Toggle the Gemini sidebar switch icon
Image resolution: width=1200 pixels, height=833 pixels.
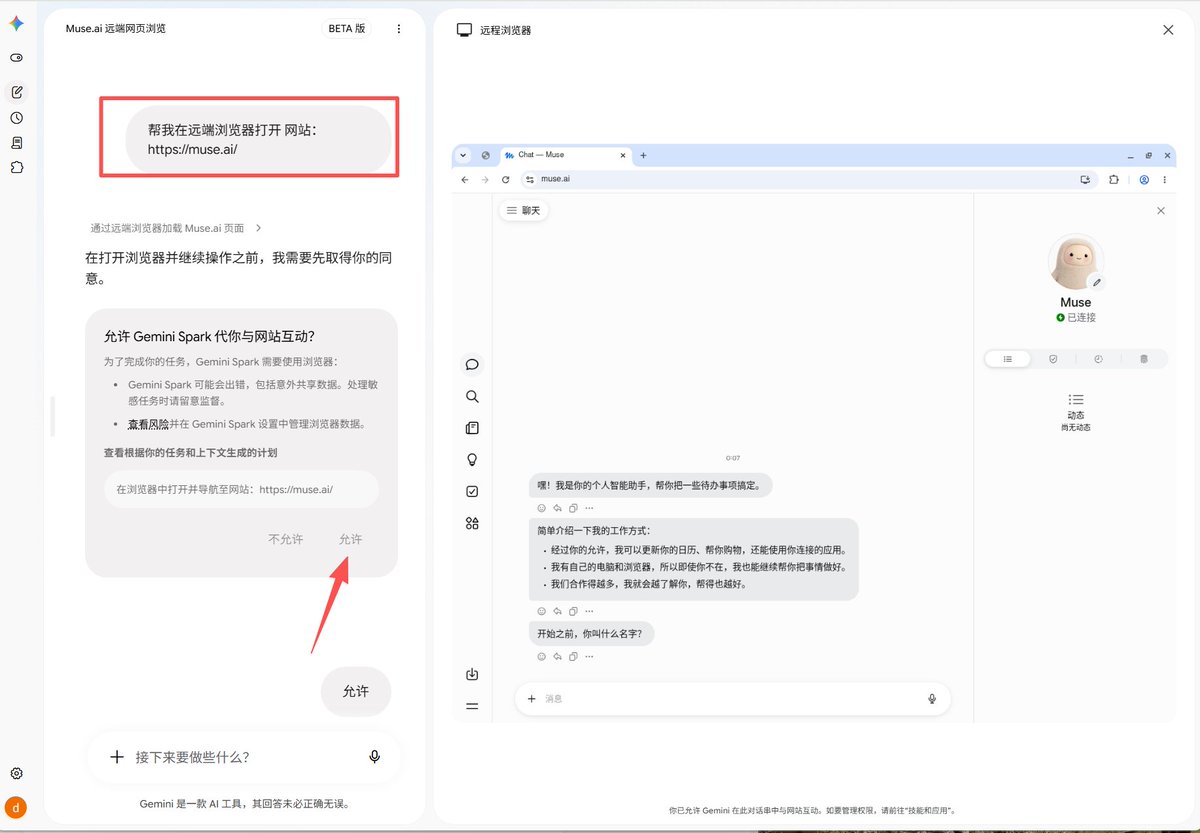point(16,58)
